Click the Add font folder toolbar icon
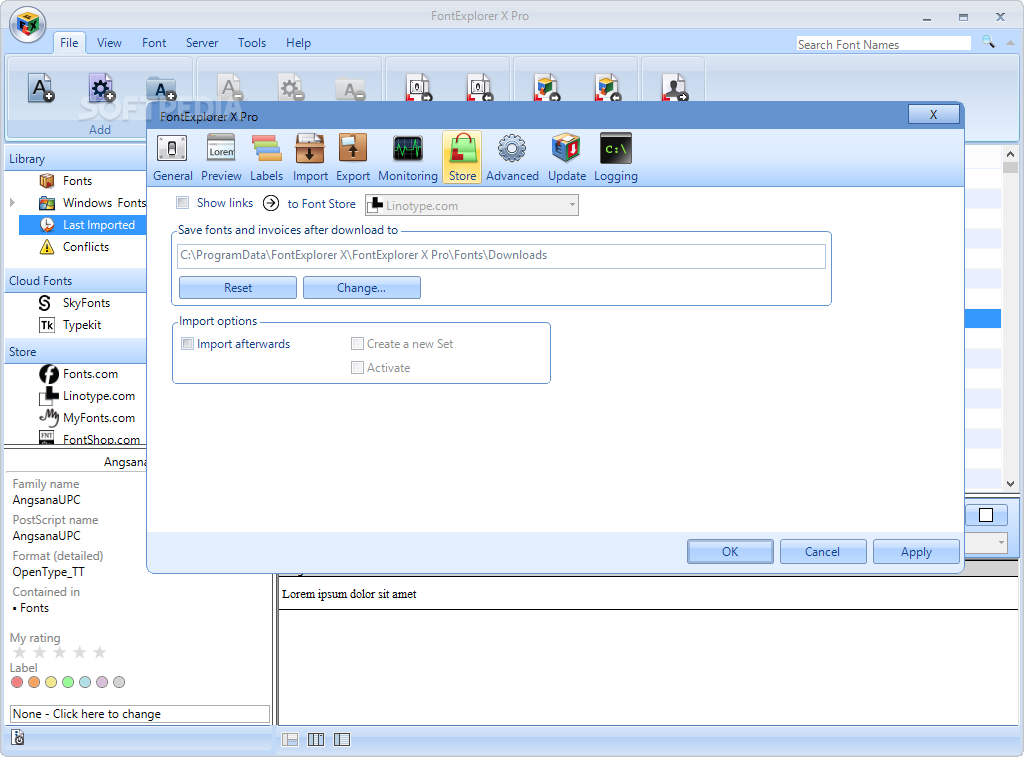 161,89
